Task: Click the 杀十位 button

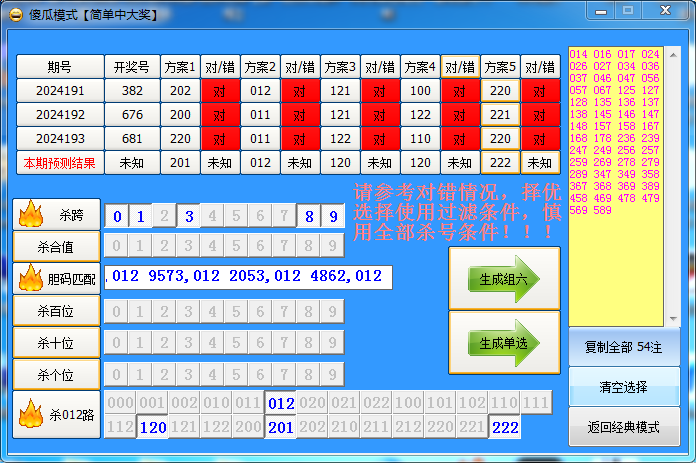Action: [56, 343]
